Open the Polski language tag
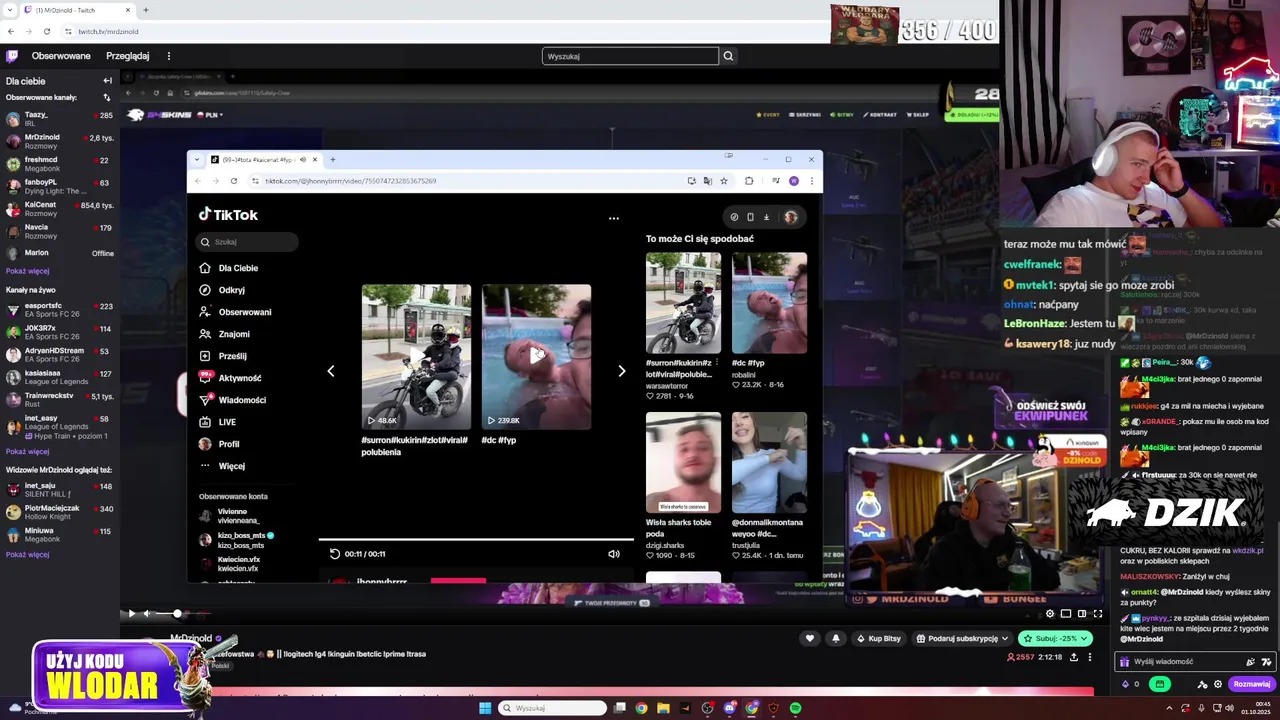This screenshot has height=720, width=1280. (x=220, y=665)
